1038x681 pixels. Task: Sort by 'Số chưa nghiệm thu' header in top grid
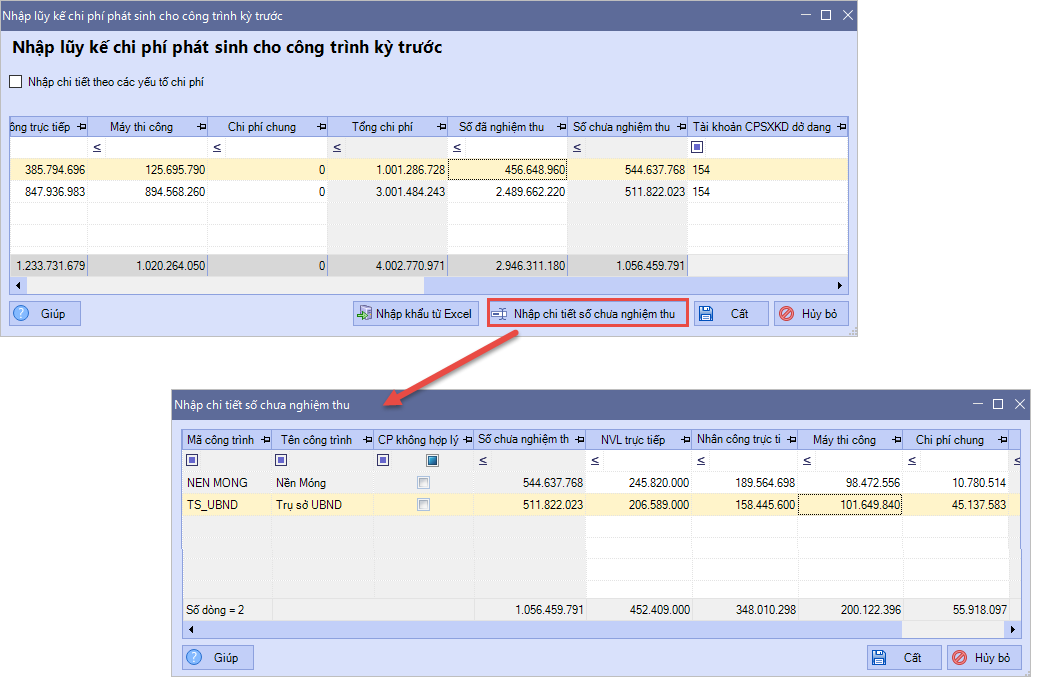(620, 127)
